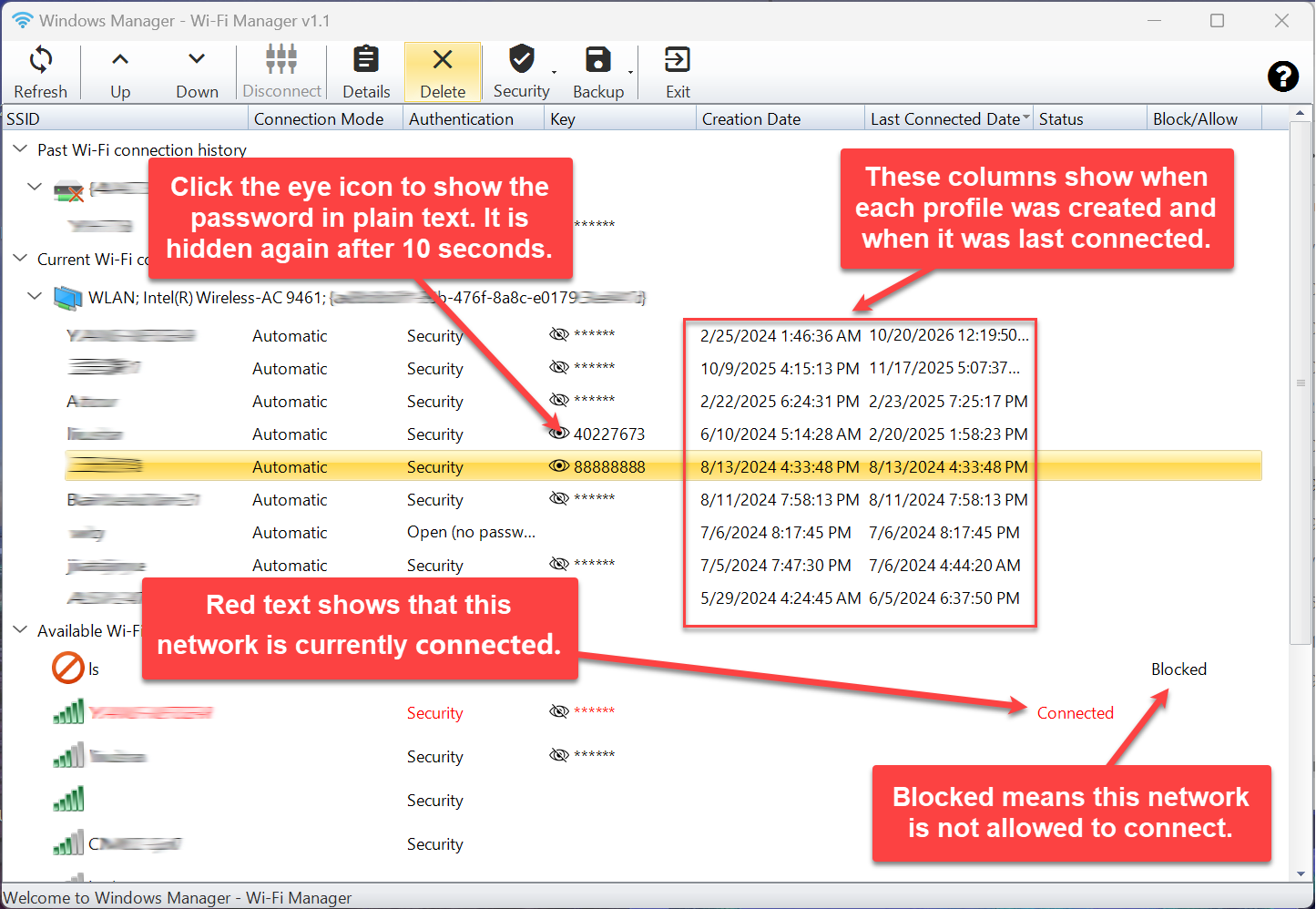This screenshot has height=909, width=1316.
Task: Collapse the Current Wi-Fi connections group
Action: click(x=20, y=258)
